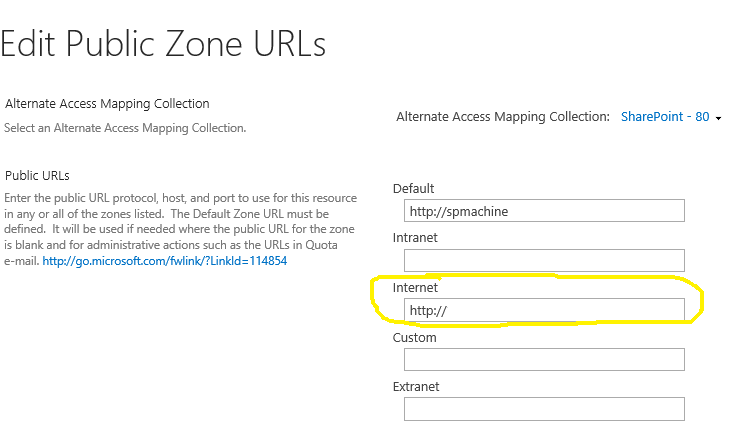
Task: Click the Alternate Access Mapping Collection: dropdown label
Action: click(503, 117)
